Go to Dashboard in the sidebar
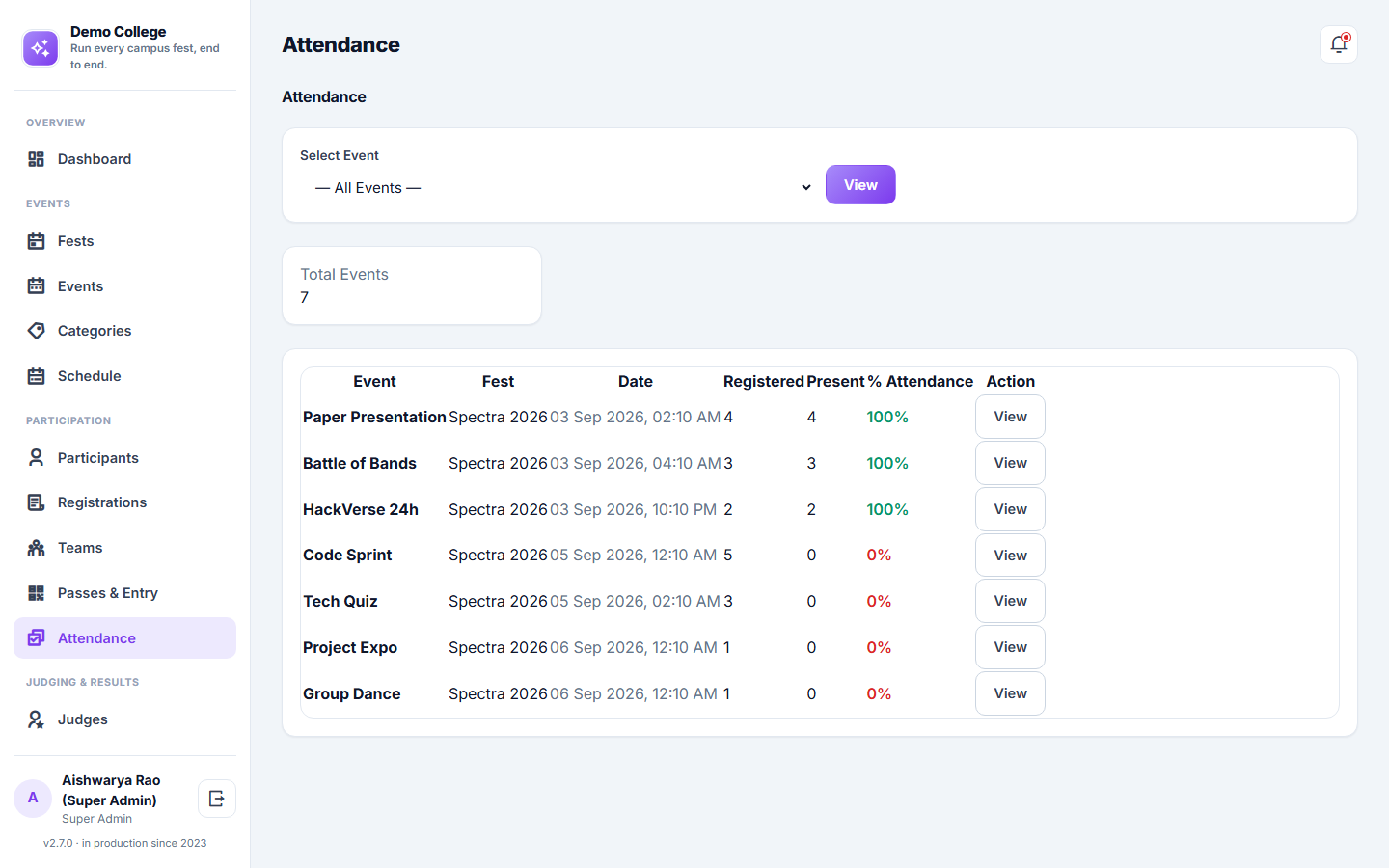The height and width of the screenshot is (868, 1389). pos(124,159)
